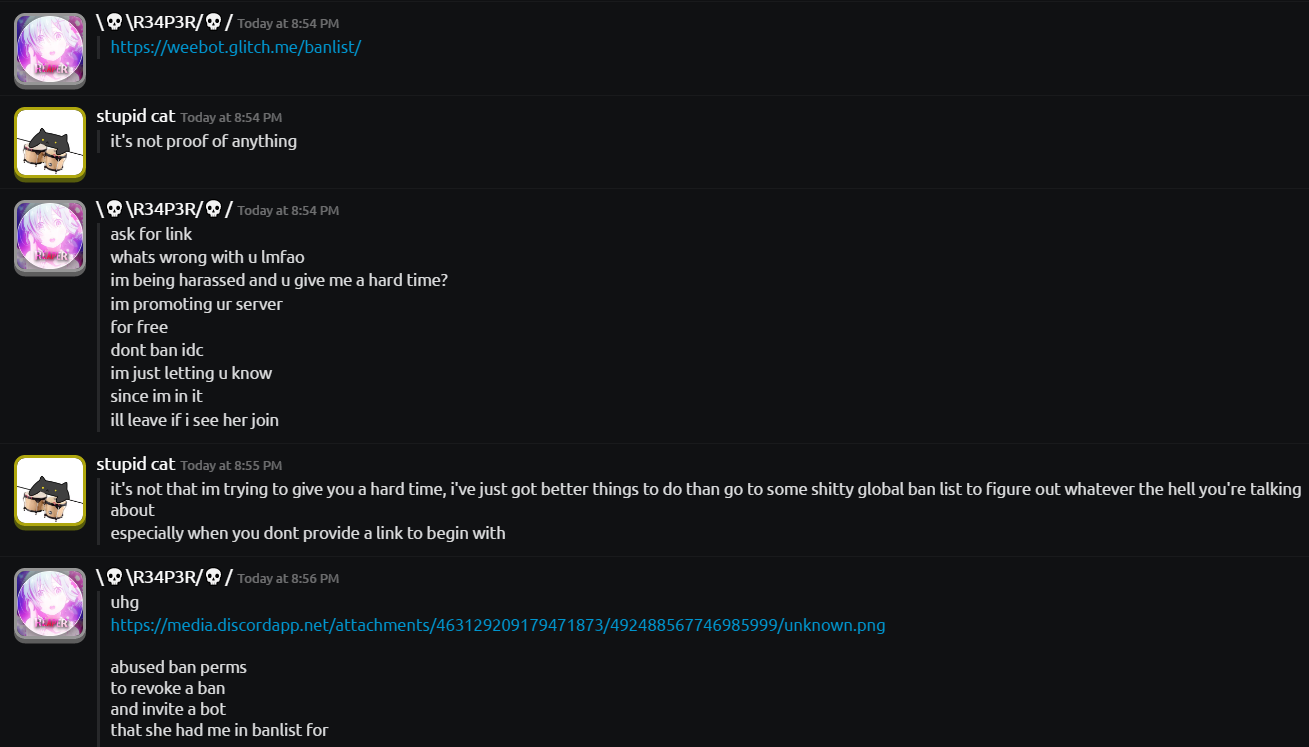This screenshot has width=1309, height=747.
Task: Click the R34P3R username above "ask for link"
Action: [164, 209]
